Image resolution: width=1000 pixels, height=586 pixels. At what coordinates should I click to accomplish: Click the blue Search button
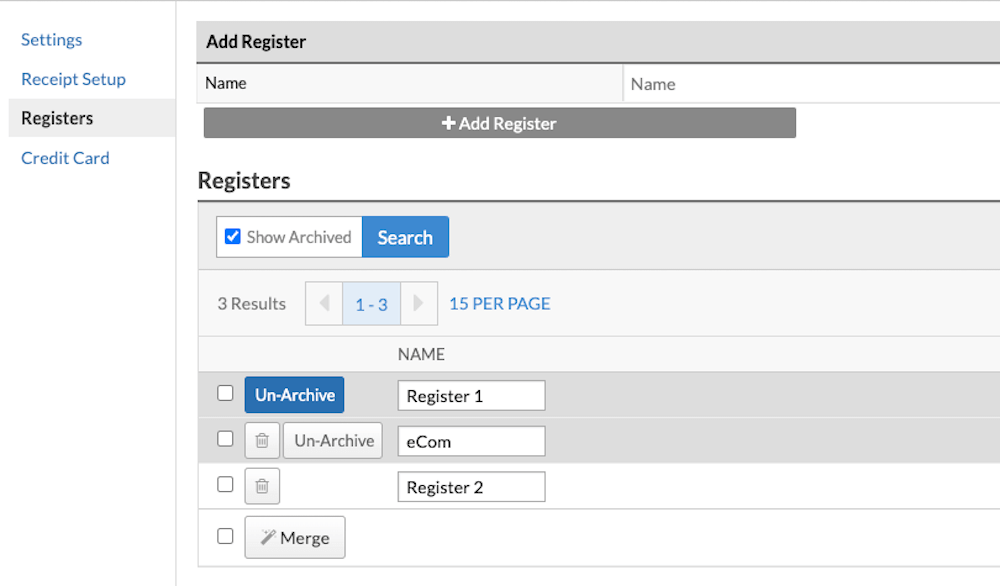[x=405, y=237]
